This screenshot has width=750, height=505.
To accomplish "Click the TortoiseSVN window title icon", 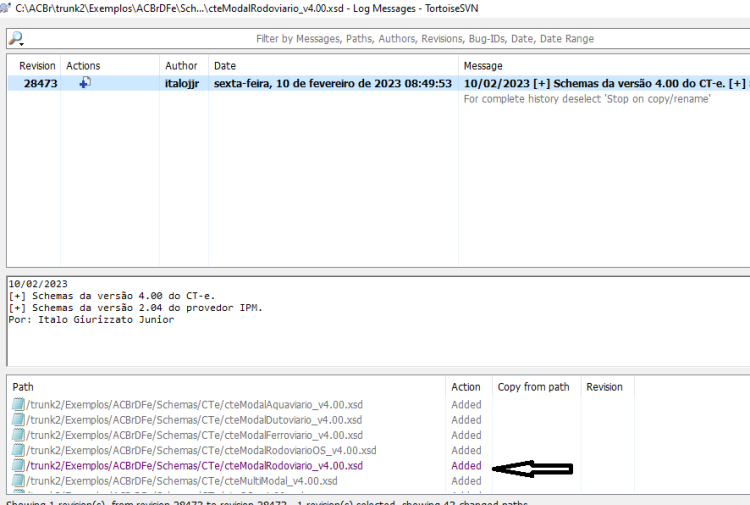I will tap(5, 8).
